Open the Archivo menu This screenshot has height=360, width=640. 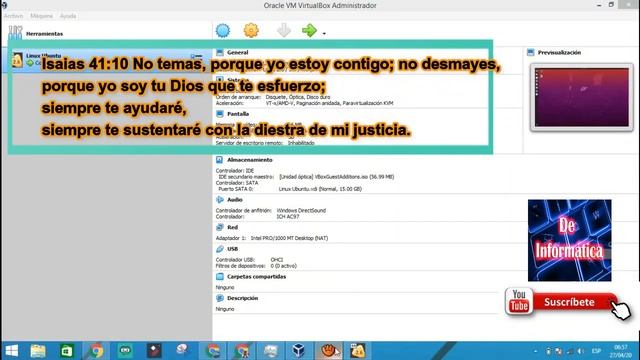coord(13,16)
